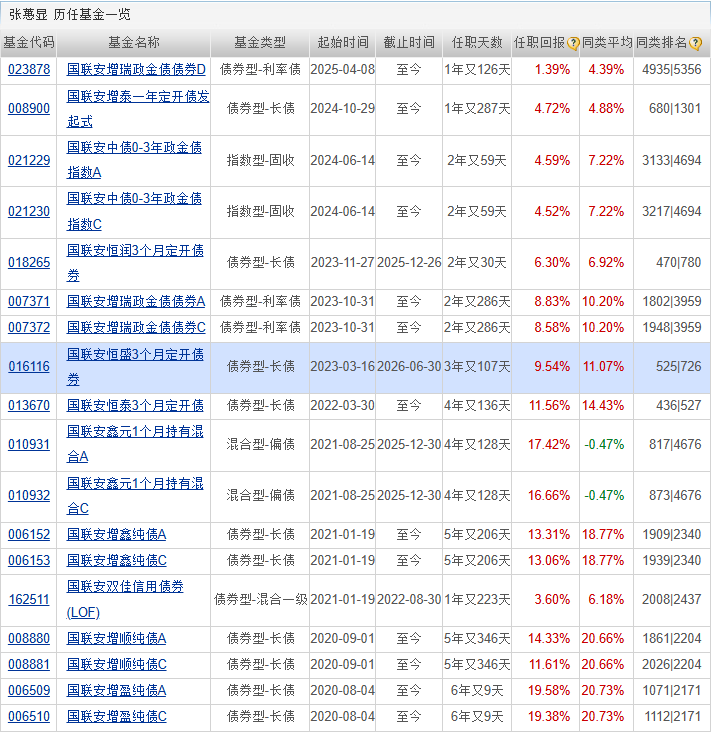Viewport: 711px width, 737px height.
Task: Open fund code 013670 link
Action: tap(29, 405)
